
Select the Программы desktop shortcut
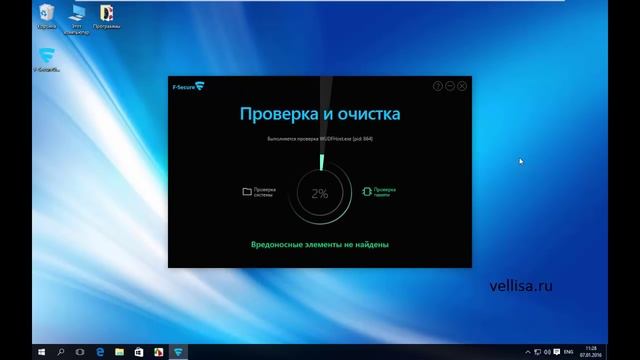click(x=107, y=16)
